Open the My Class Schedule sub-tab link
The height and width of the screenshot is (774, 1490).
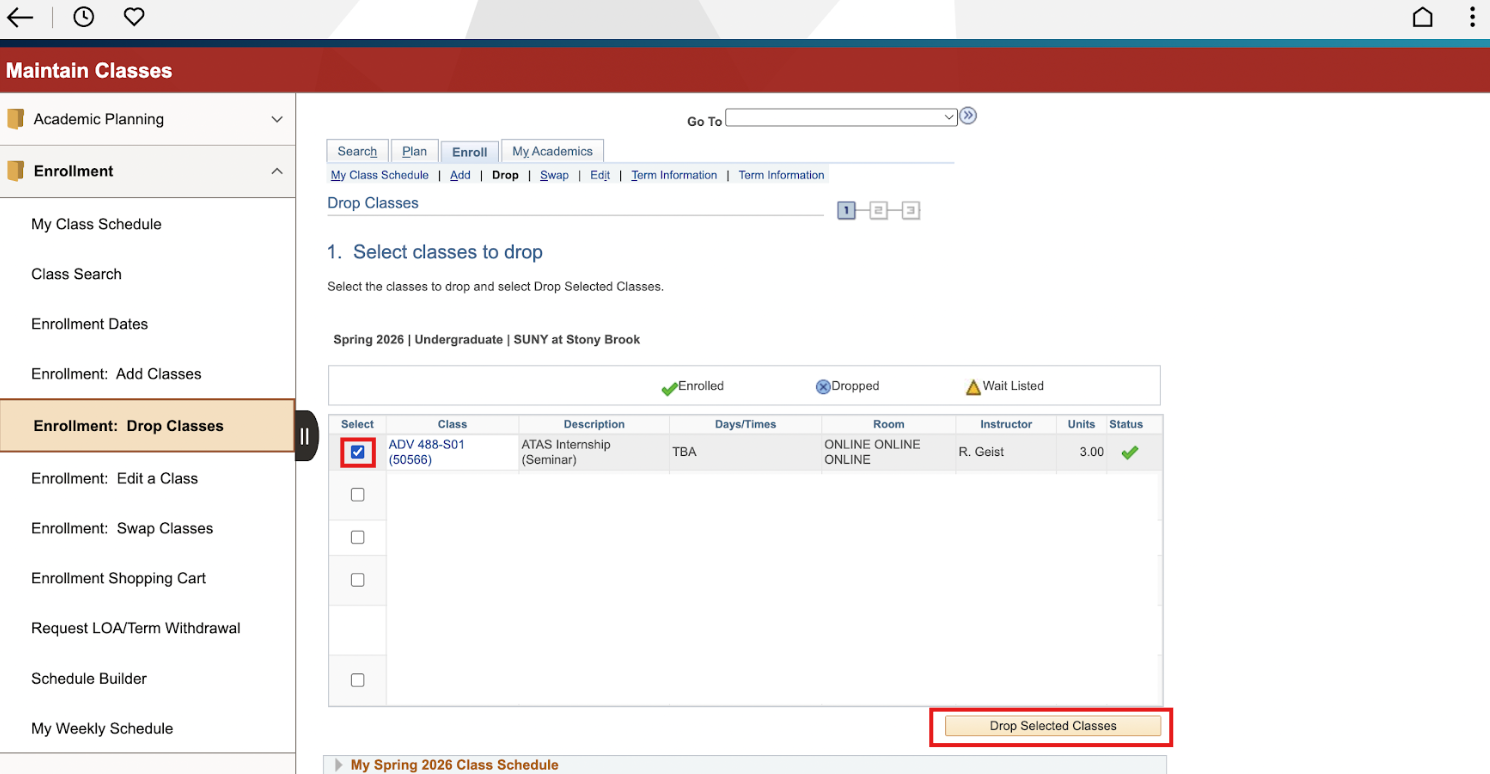click(379, 175)
